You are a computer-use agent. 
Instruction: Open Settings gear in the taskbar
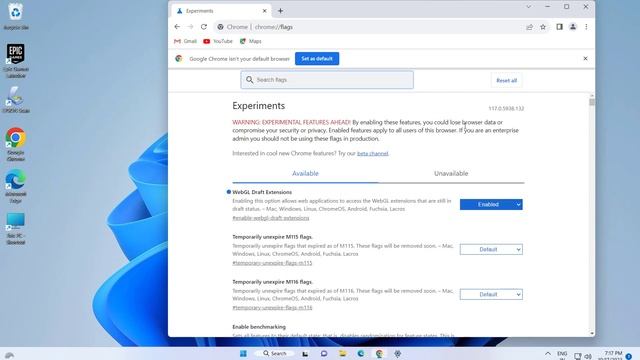click(398, 353)
